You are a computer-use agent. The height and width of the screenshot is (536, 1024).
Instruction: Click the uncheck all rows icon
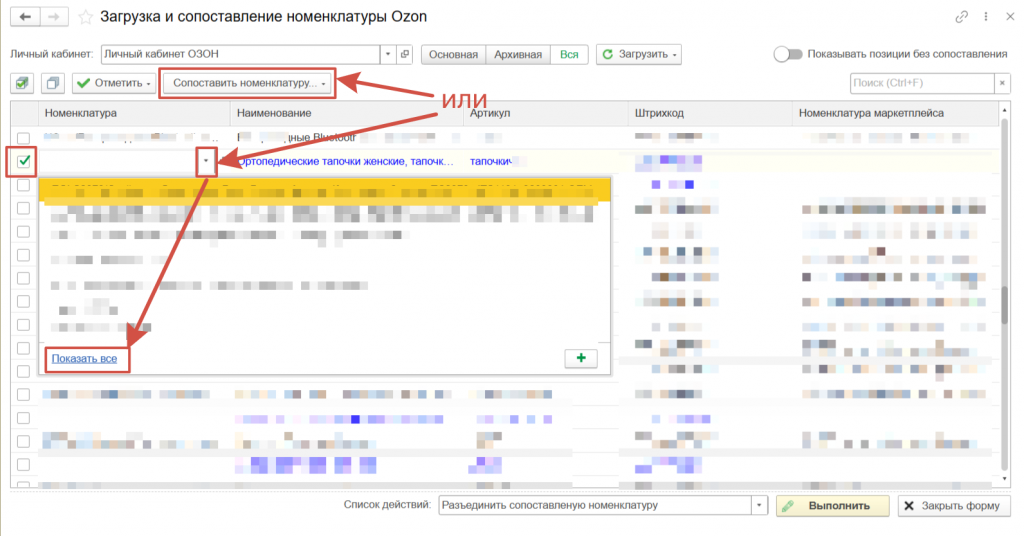[x=52, y=83]
